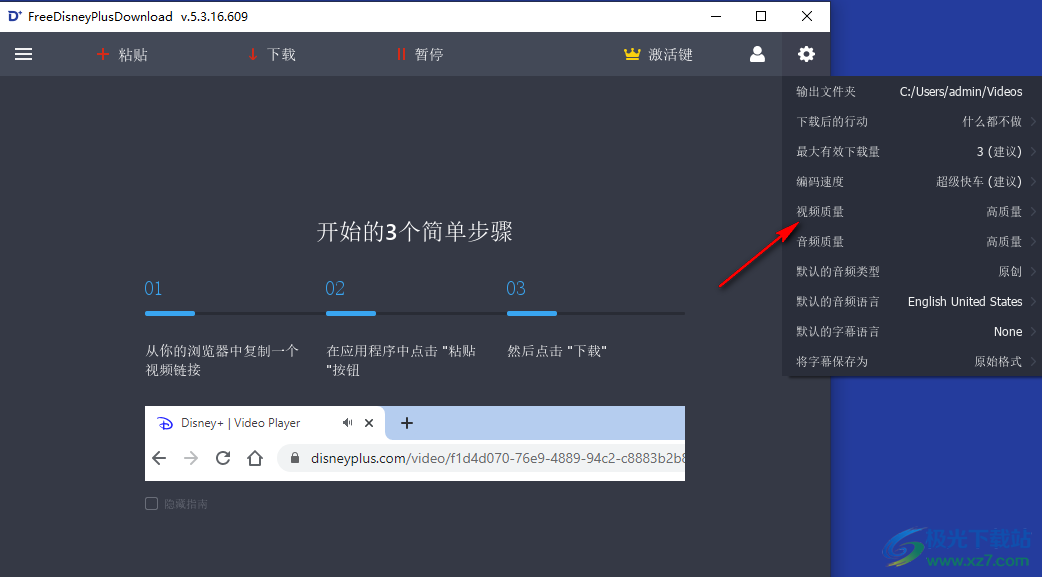Click the 原始格式 value
Screen dimensions: 1042x577
pyautogui.click(x=998, y=361)
